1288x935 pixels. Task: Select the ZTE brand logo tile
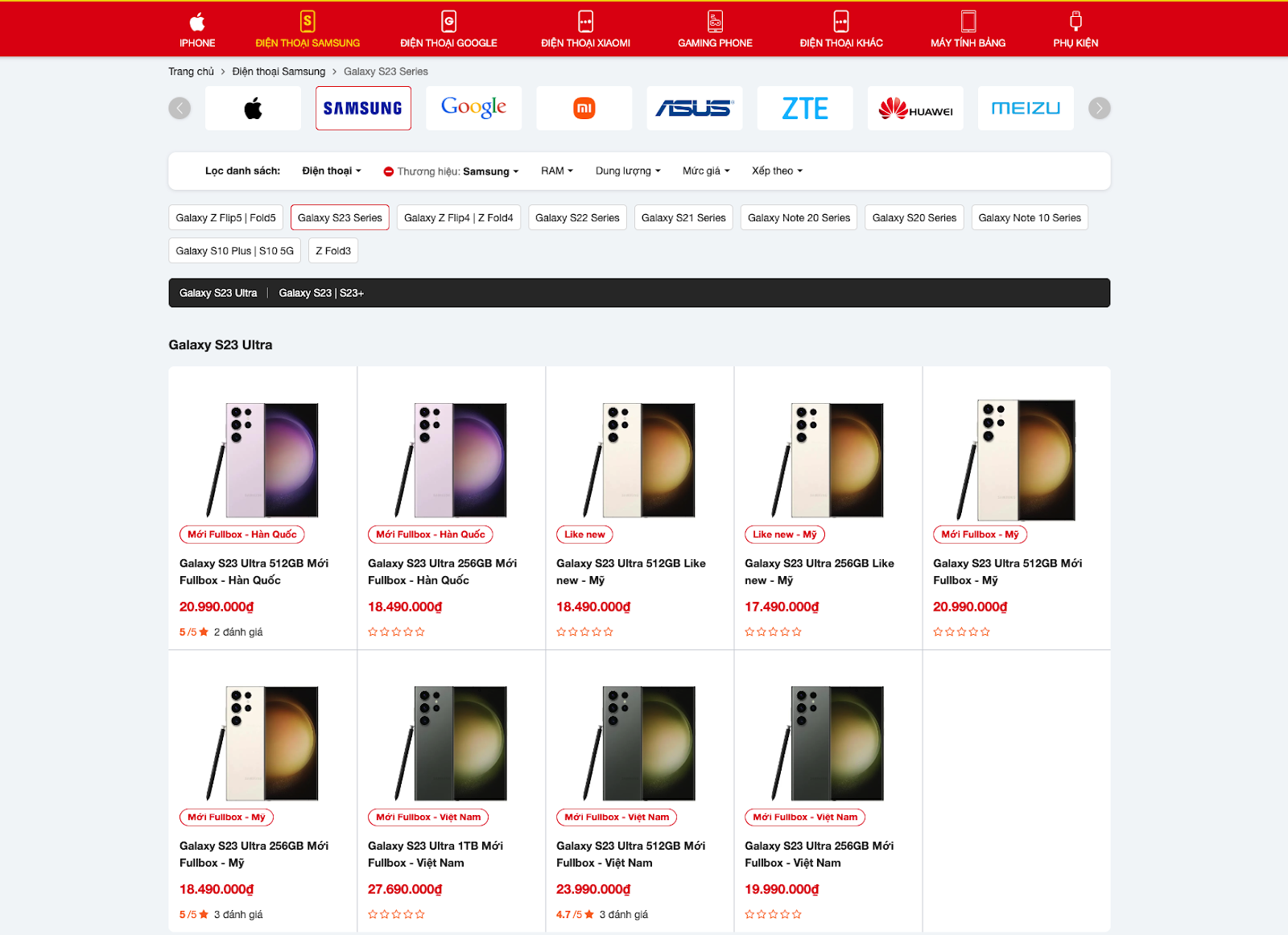[x=805, y=108]
